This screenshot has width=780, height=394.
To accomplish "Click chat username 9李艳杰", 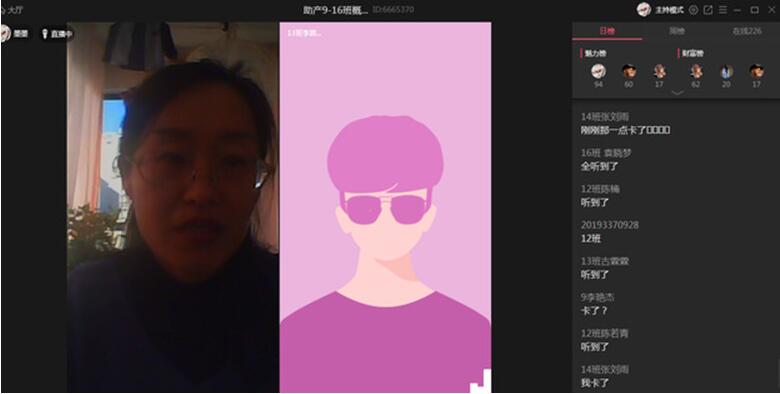I will pyautogui.click(x=597, y=297).
